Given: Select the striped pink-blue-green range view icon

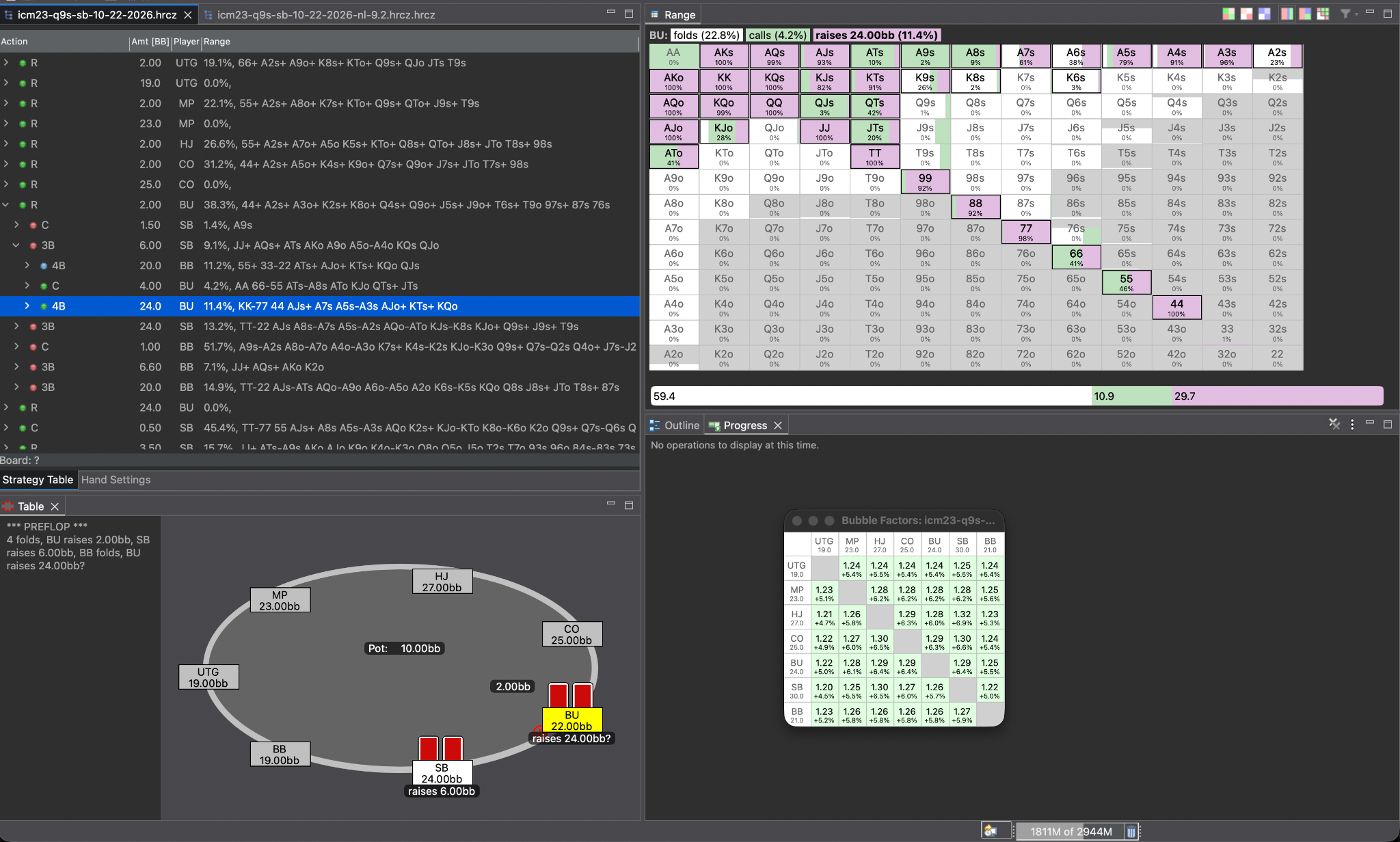Looking at the screenshot, I should pos(1287,14).
